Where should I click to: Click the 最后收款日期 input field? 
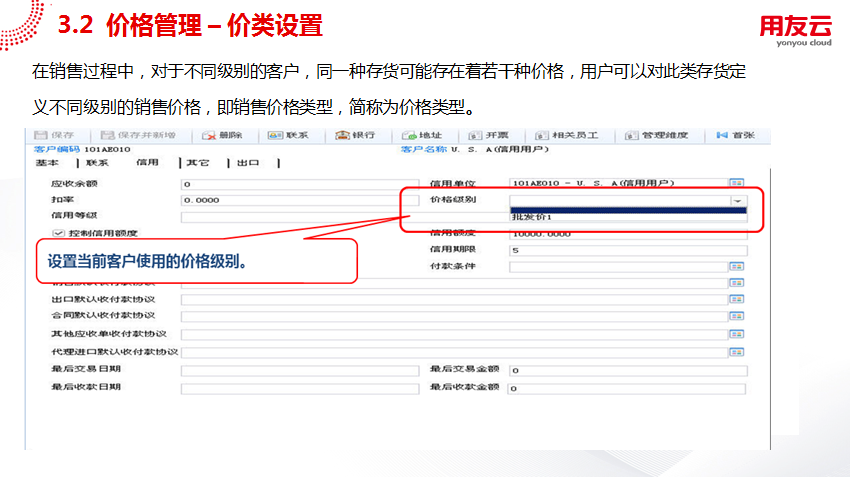click(x=300, y=389)
